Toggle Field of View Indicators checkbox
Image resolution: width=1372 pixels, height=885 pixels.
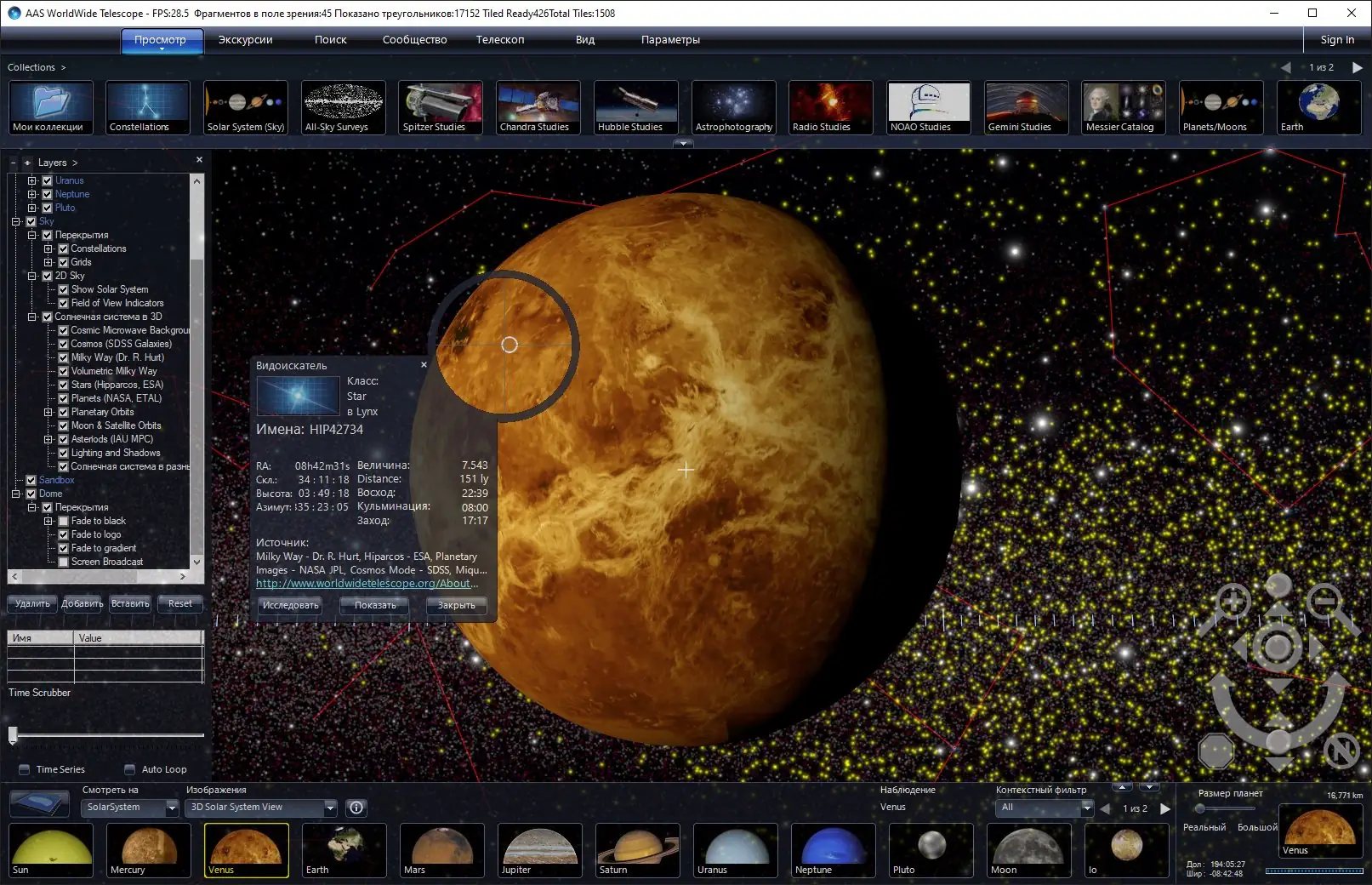point(63,303)
